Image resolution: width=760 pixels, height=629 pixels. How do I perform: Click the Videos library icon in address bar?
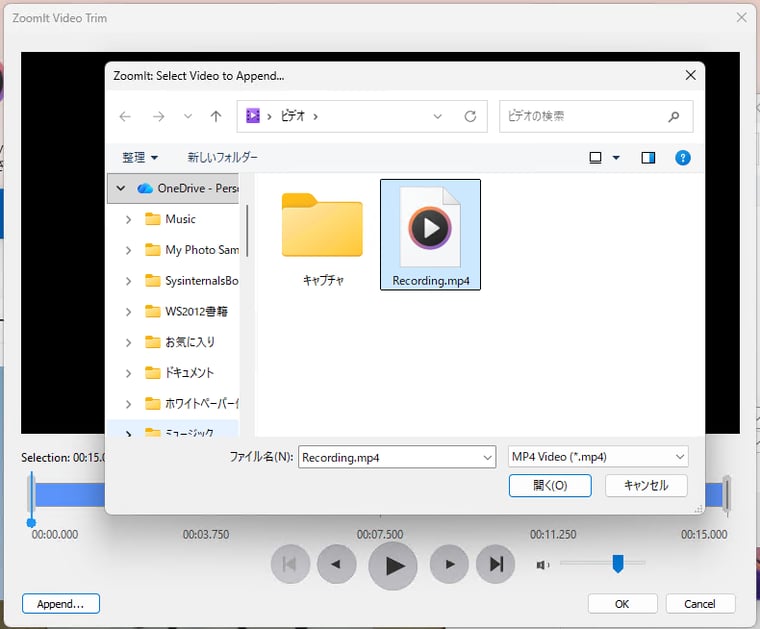(253, 116)
